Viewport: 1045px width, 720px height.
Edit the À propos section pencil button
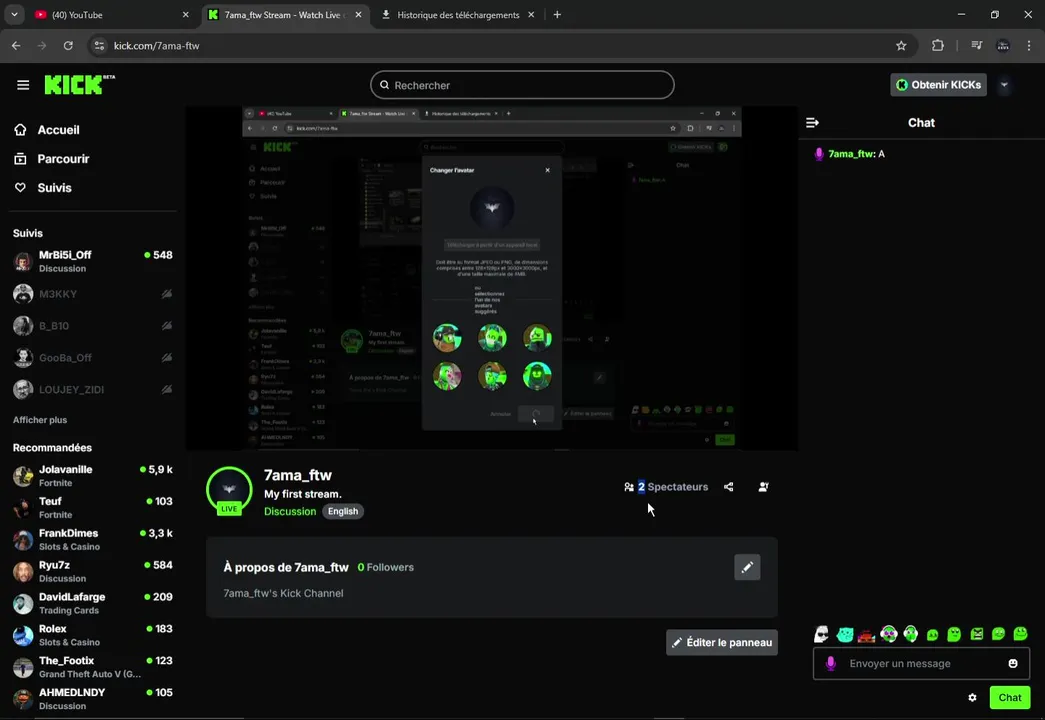coord(747,567)
